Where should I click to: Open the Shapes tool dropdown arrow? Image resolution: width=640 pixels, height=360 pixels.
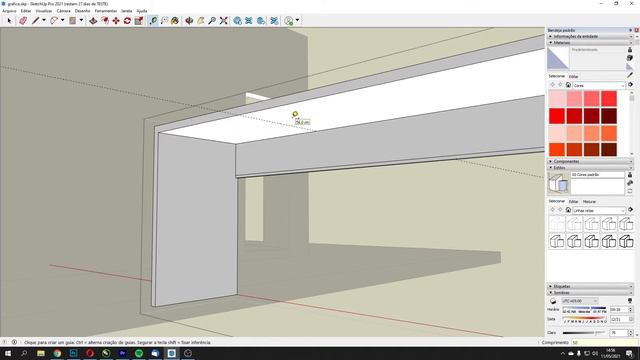(81, 20)
